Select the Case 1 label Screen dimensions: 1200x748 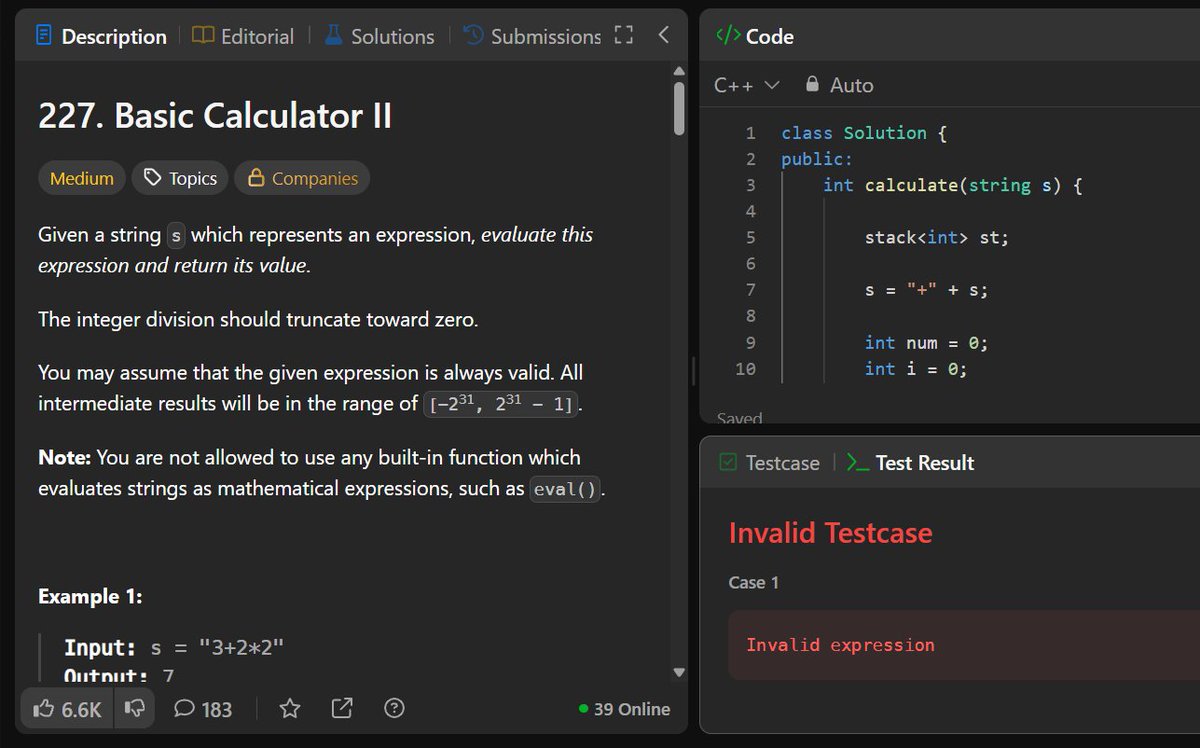point(754,582)
